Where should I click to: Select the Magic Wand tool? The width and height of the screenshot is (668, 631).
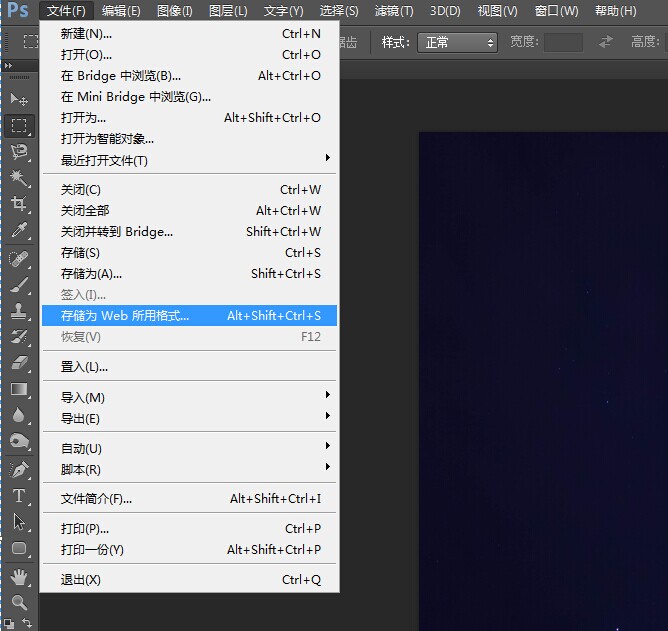[x=19, y=178]
